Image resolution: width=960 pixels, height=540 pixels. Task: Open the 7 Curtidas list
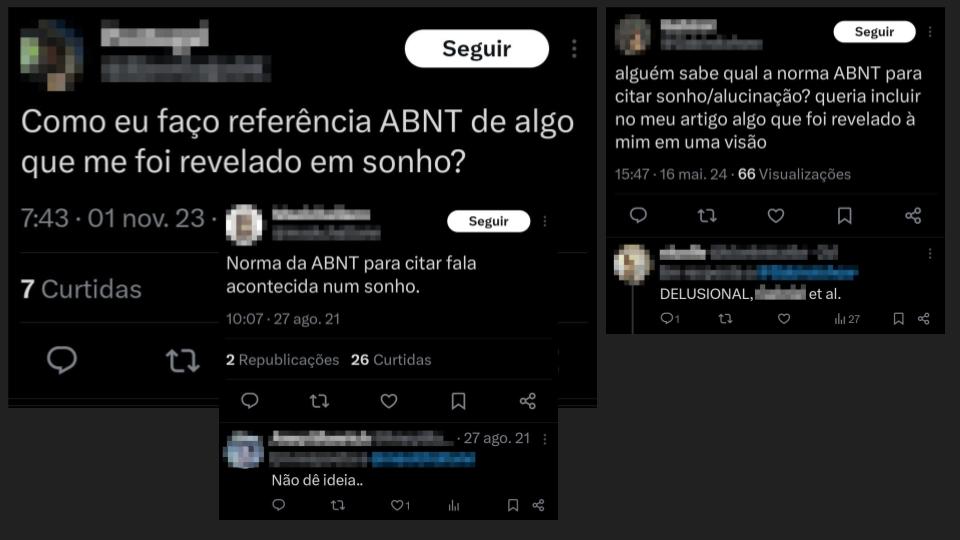click(81, 289)
